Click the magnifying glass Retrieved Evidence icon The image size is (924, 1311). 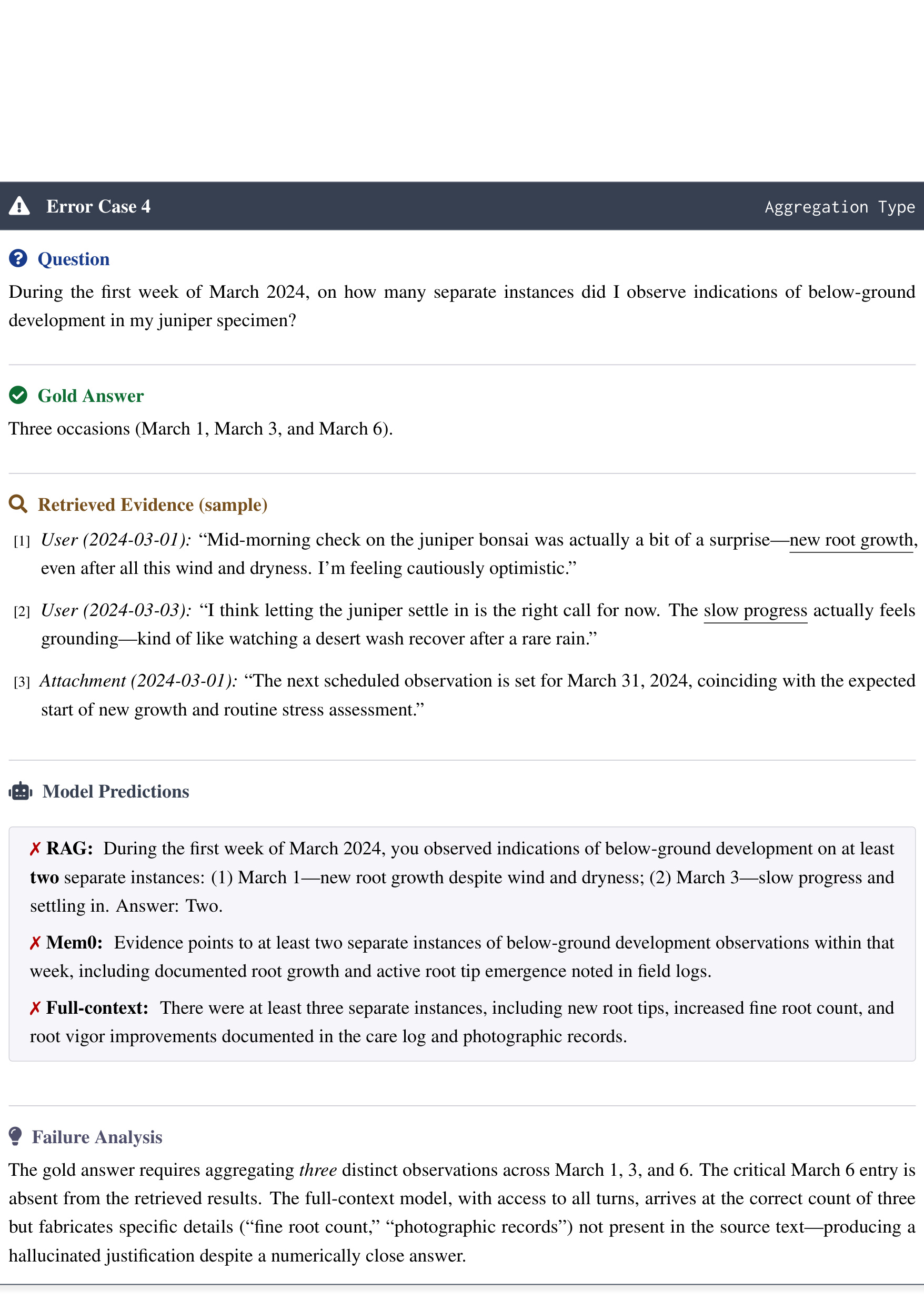click(x=18, y=504)
